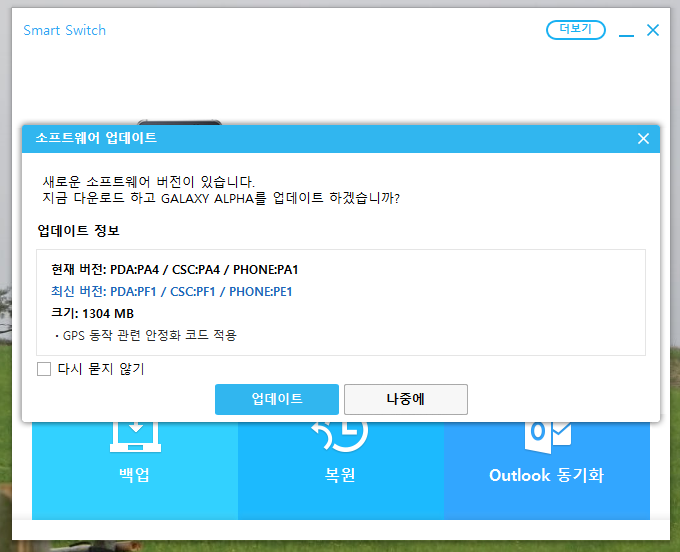
Task: Check the 다시 묻지 않기 checkbox
Action: (44, 369)
